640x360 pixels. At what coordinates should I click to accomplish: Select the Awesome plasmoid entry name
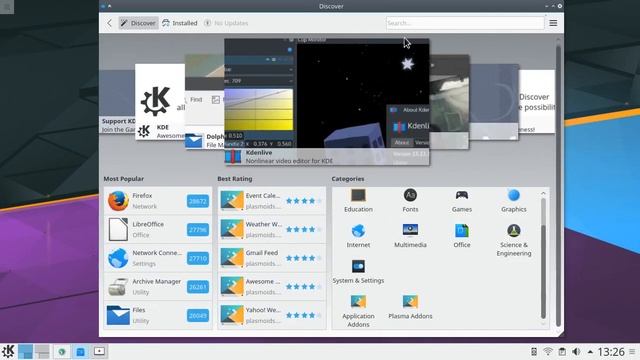(x=263, y=281)
